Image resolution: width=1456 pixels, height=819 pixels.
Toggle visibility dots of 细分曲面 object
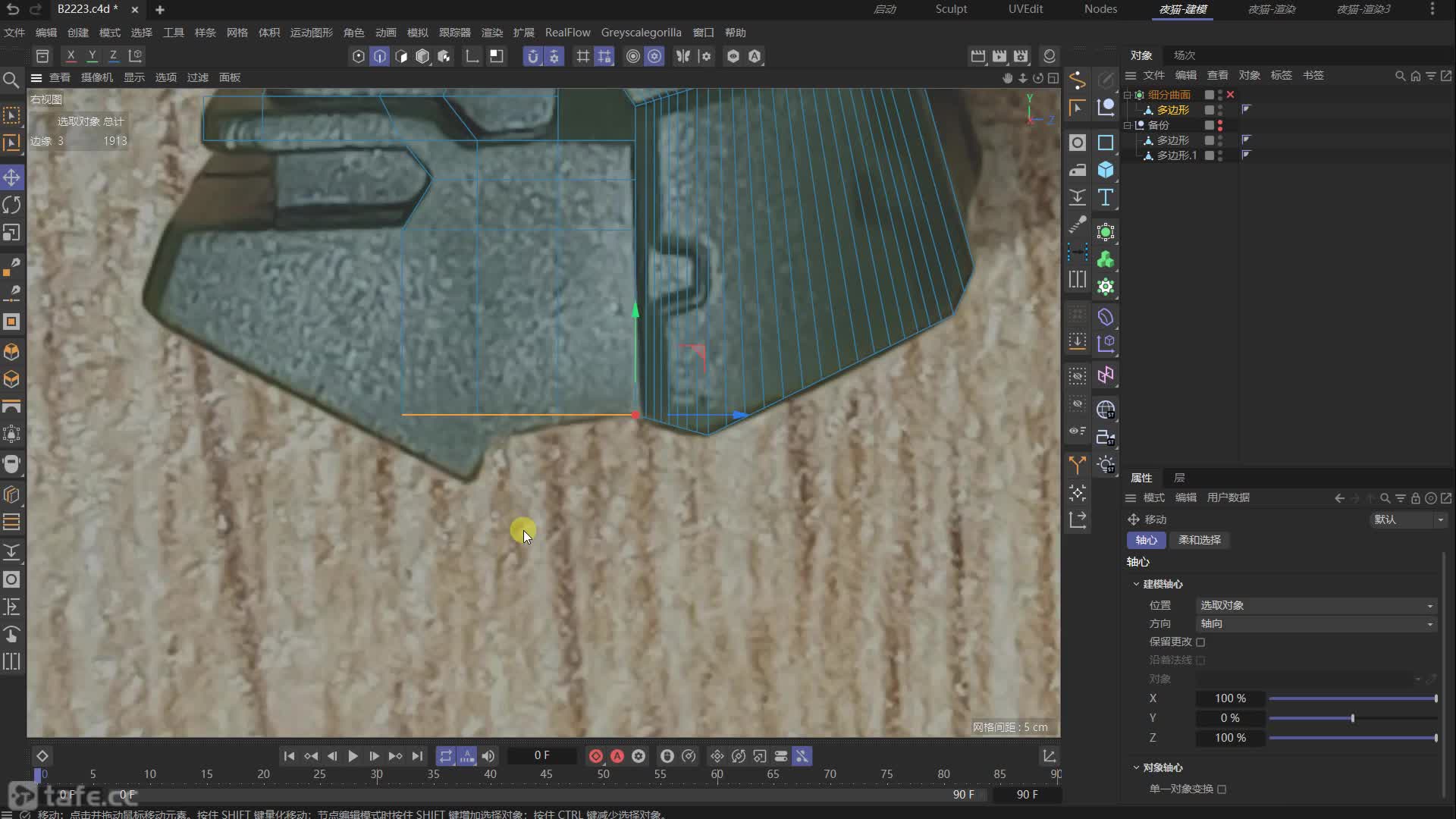coord(1219,95)
